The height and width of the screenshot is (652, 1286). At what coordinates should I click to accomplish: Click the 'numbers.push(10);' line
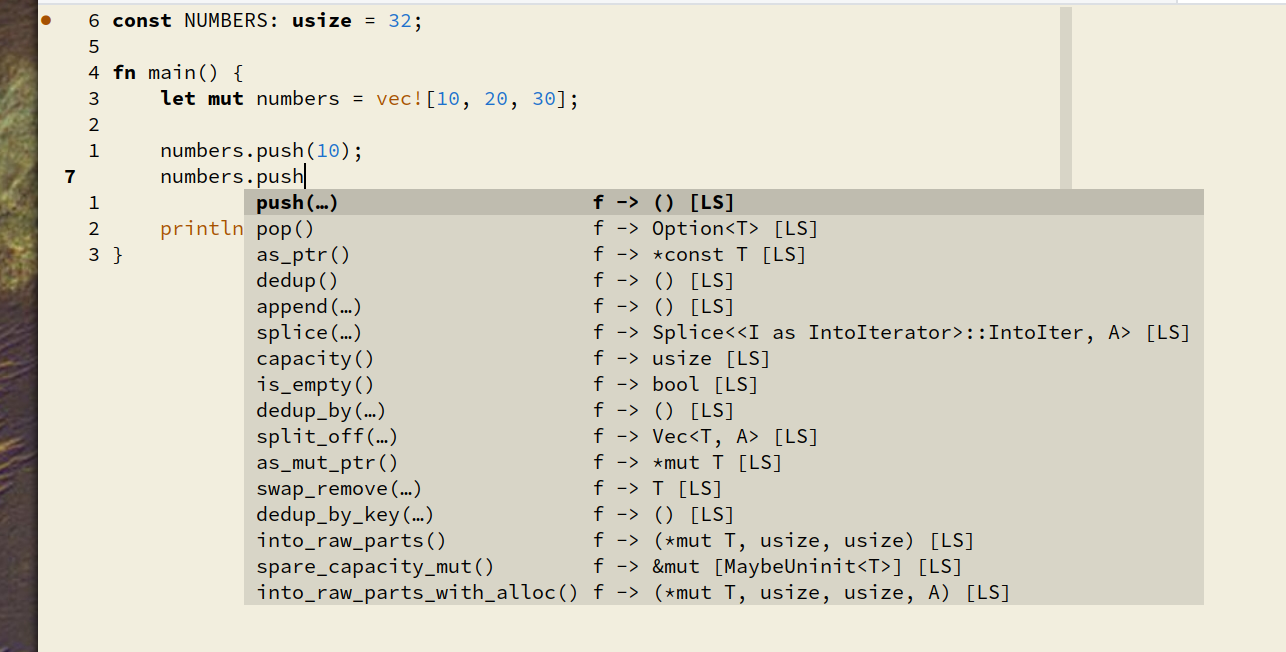pyautogui.click(x=262, y=151)
